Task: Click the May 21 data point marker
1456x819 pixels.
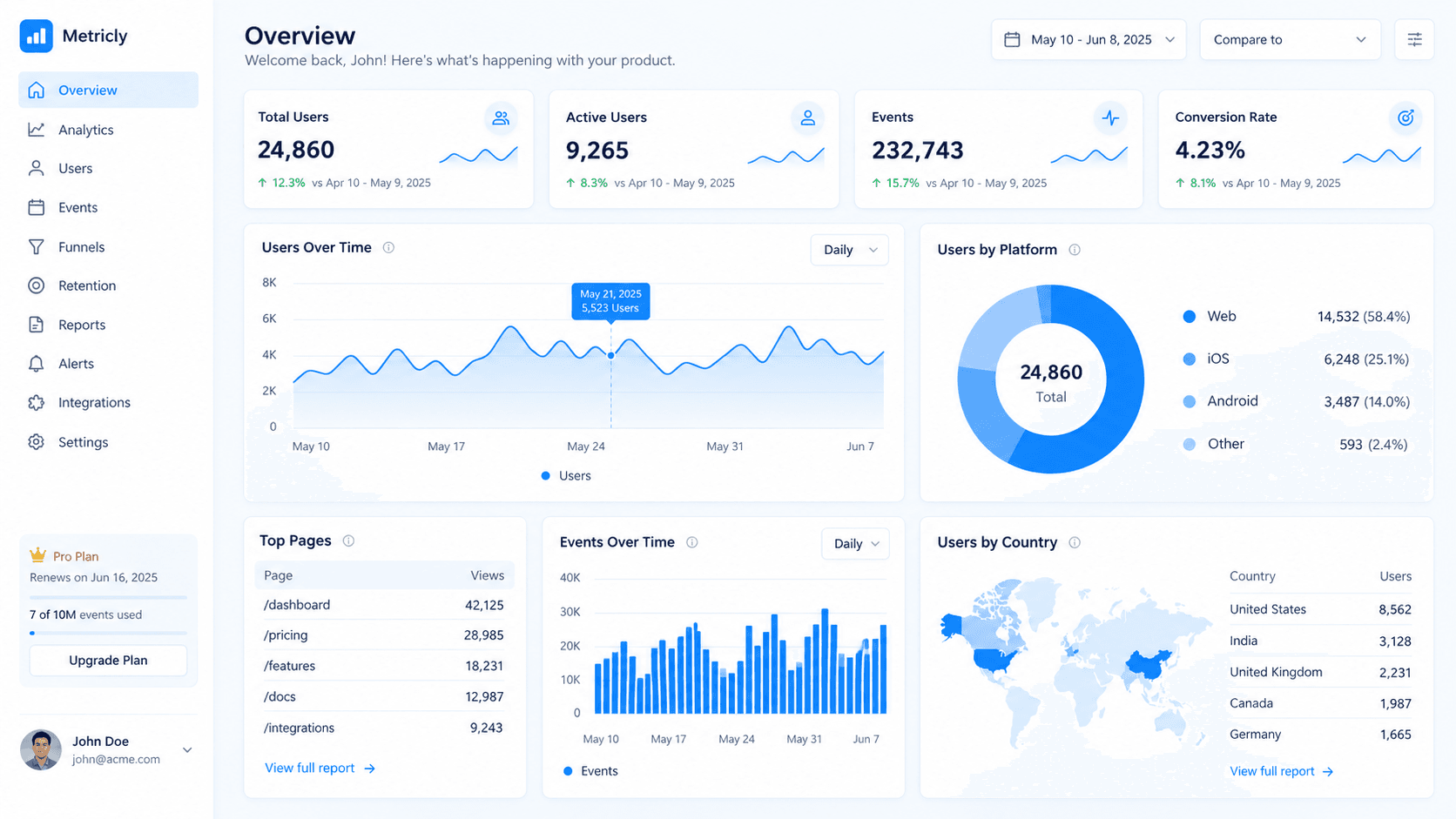Action: [610, 355]
